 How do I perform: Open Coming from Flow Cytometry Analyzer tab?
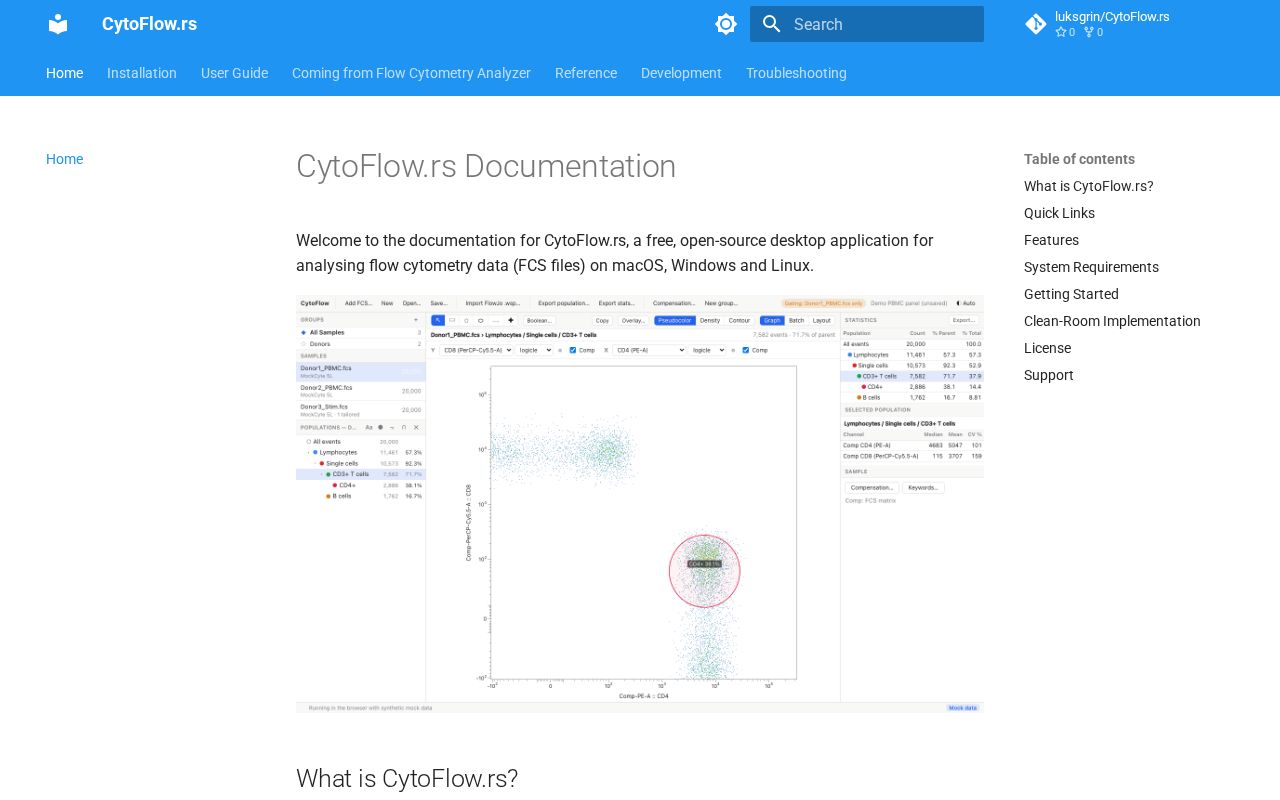click(x=411, y=73)
